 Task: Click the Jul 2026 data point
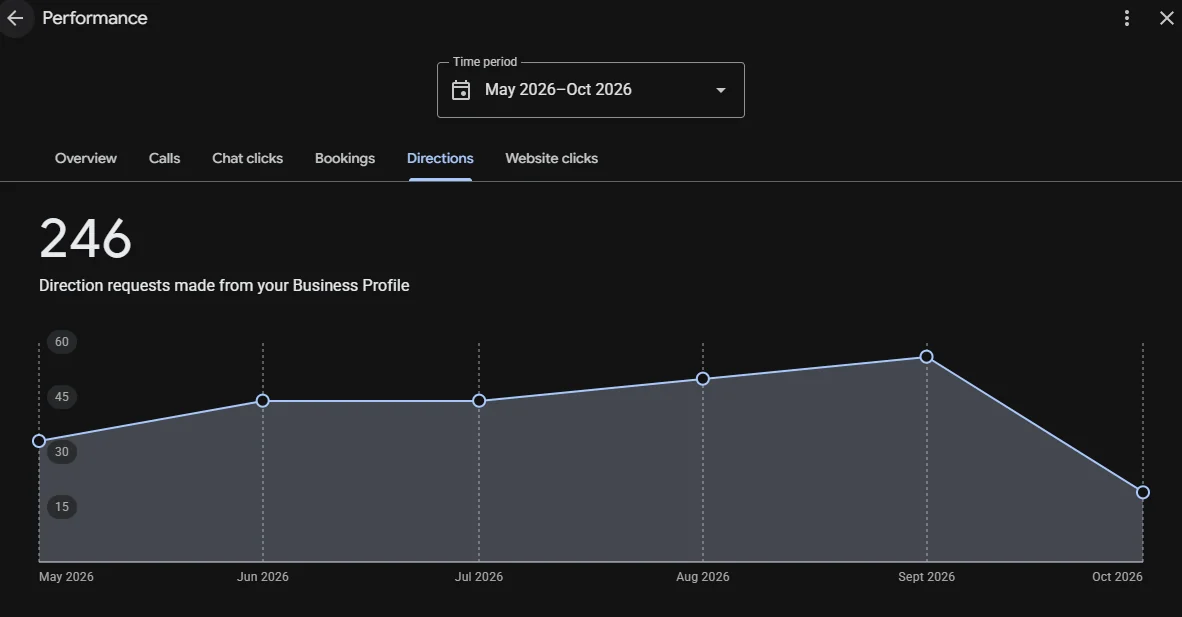tap(479, 401)
